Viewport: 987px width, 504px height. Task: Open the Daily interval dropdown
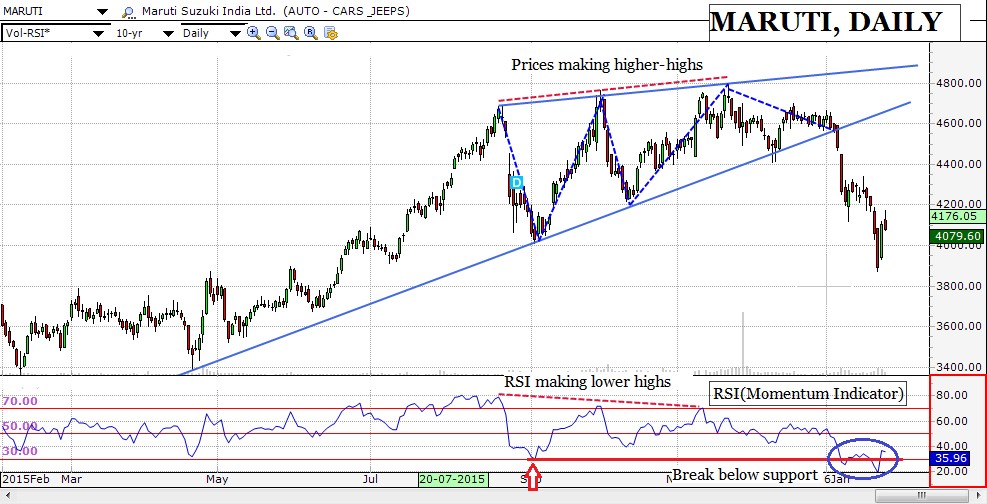pos(235,33)
